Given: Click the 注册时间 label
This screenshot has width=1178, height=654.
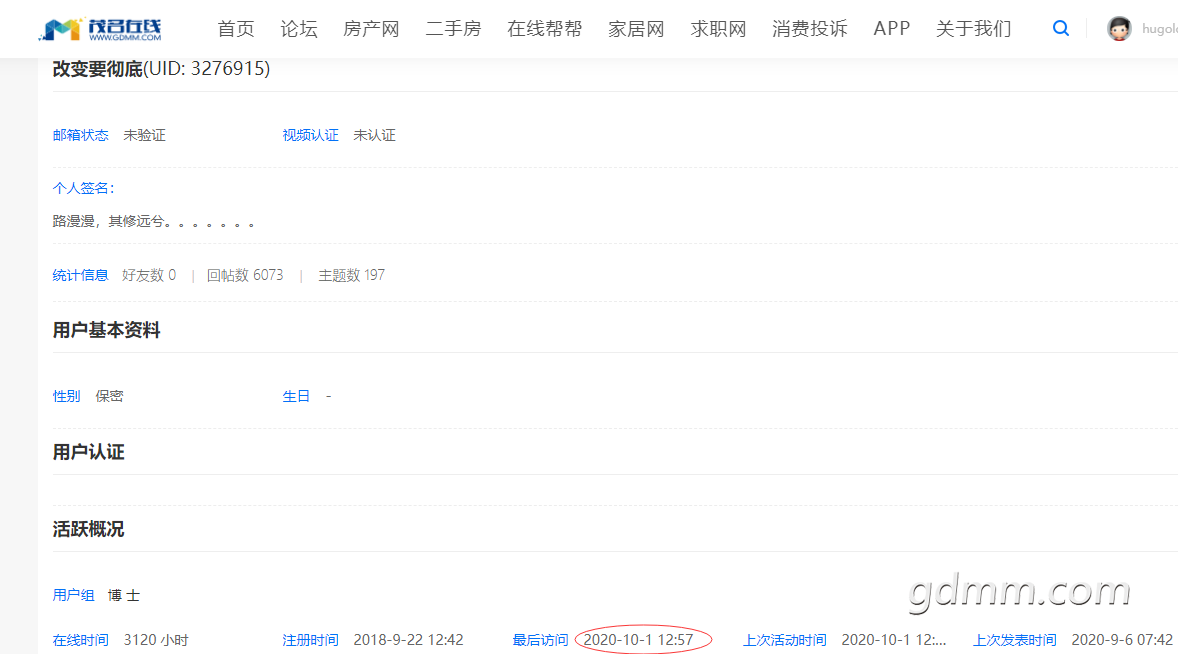Looking at the screenshot, I should (310, 640).
